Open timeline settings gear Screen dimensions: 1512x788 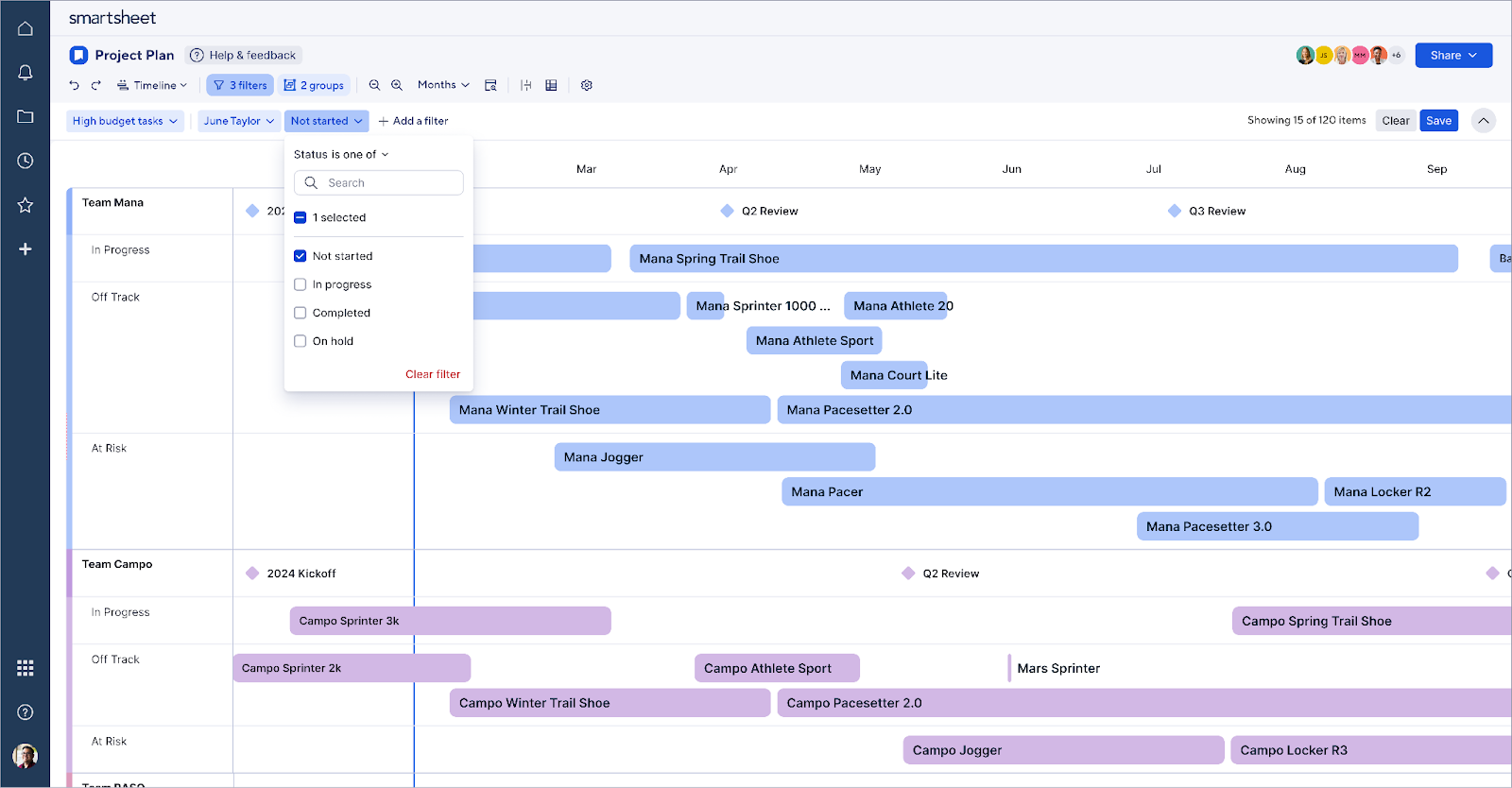(587, 85)
